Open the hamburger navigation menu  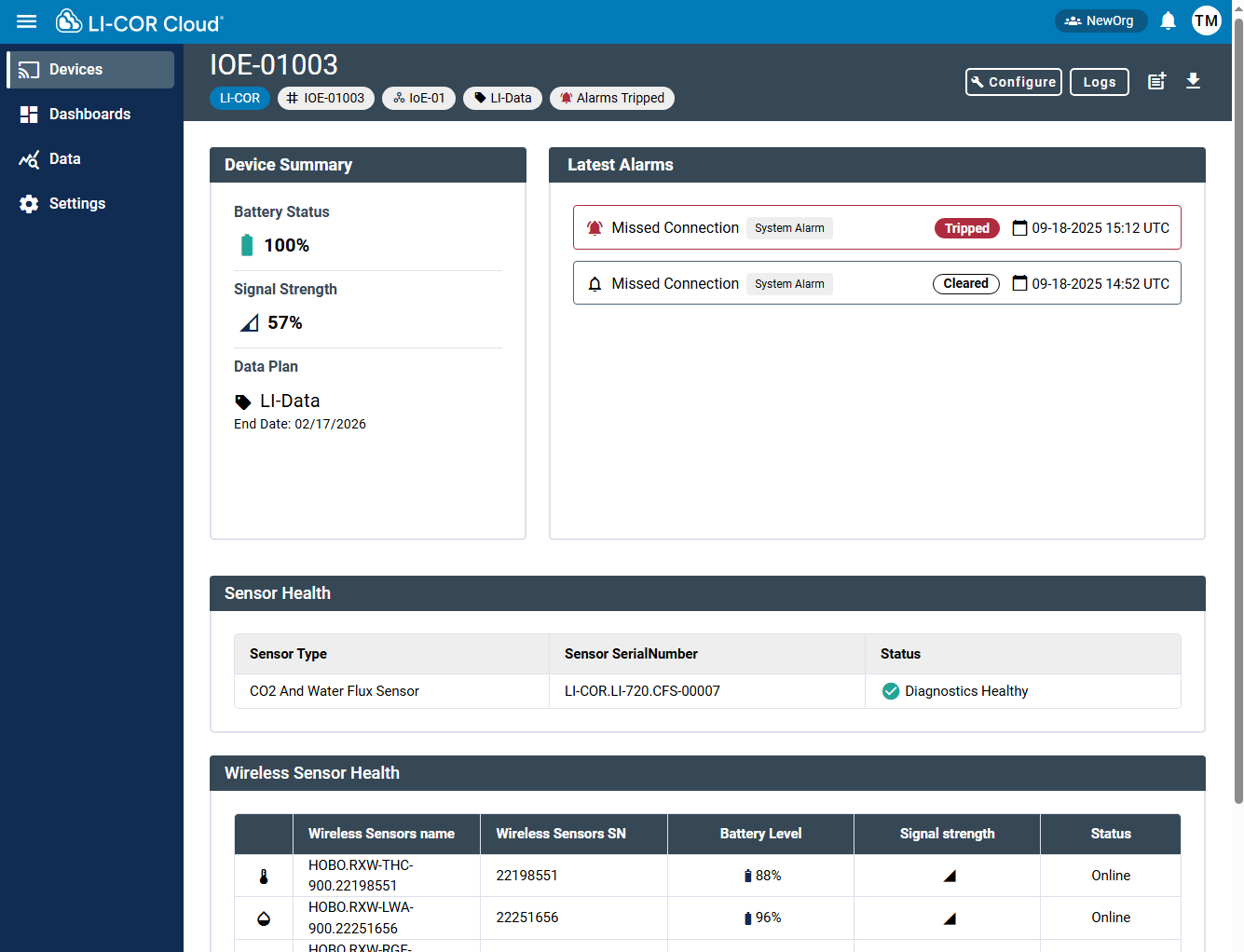pyautogui.click(x=27, y=21)
